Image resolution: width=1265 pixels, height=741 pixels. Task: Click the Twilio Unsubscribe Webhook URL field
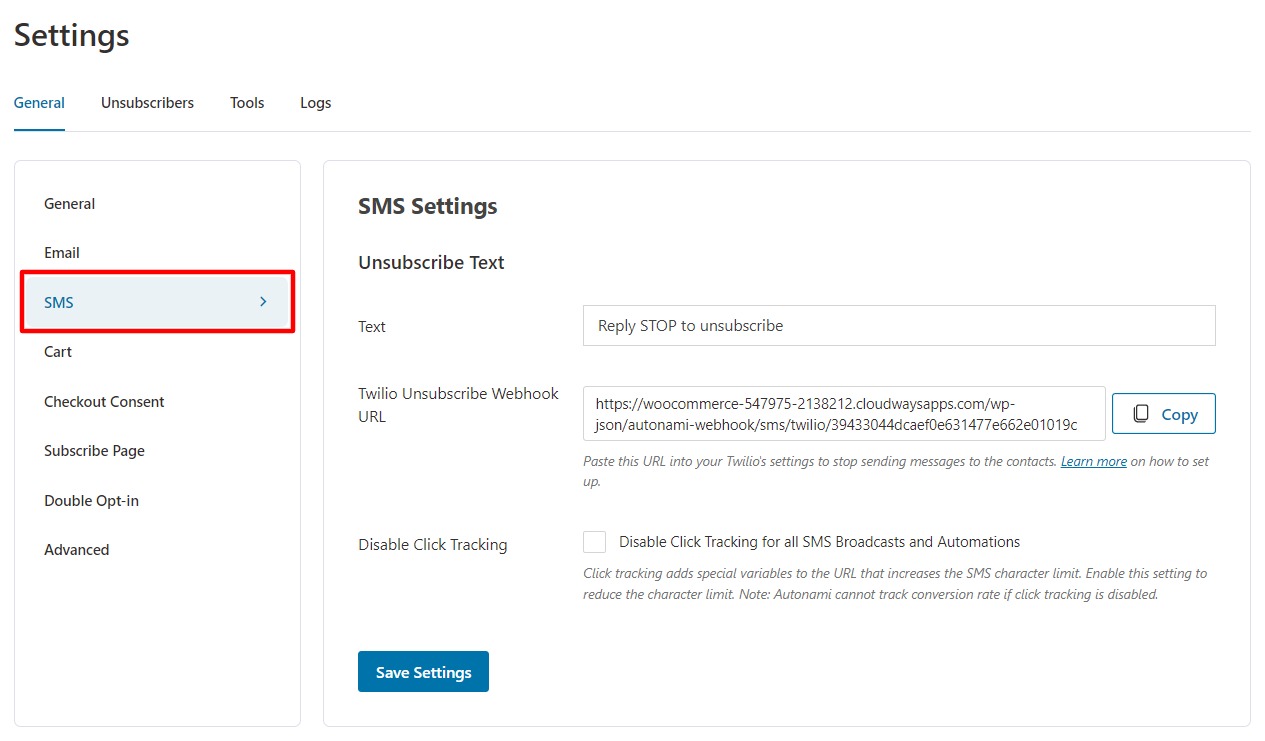coord(843,414)
